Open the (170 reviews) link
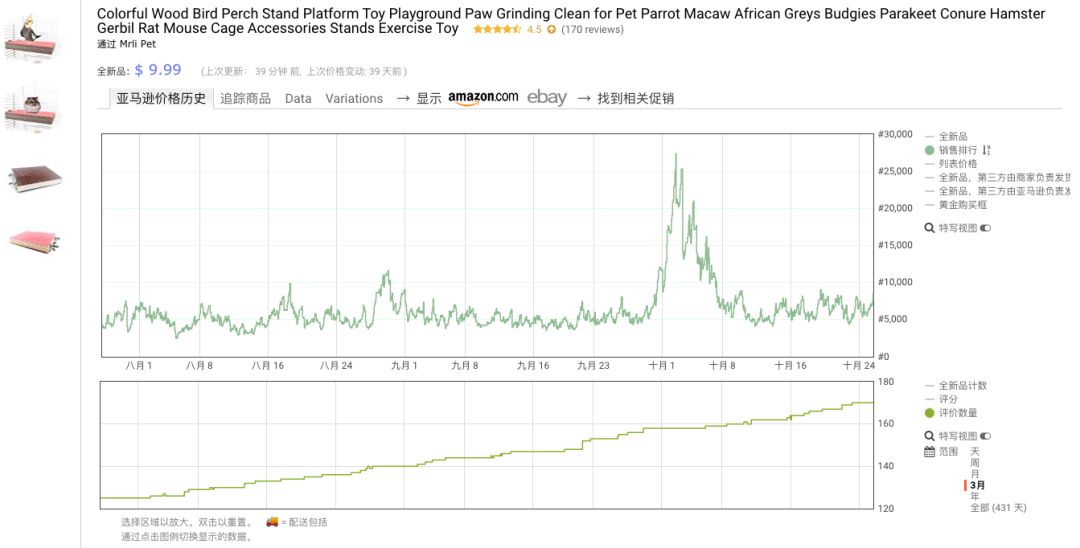This screenshot has width=1080, height=548. (x=592, y=30)
